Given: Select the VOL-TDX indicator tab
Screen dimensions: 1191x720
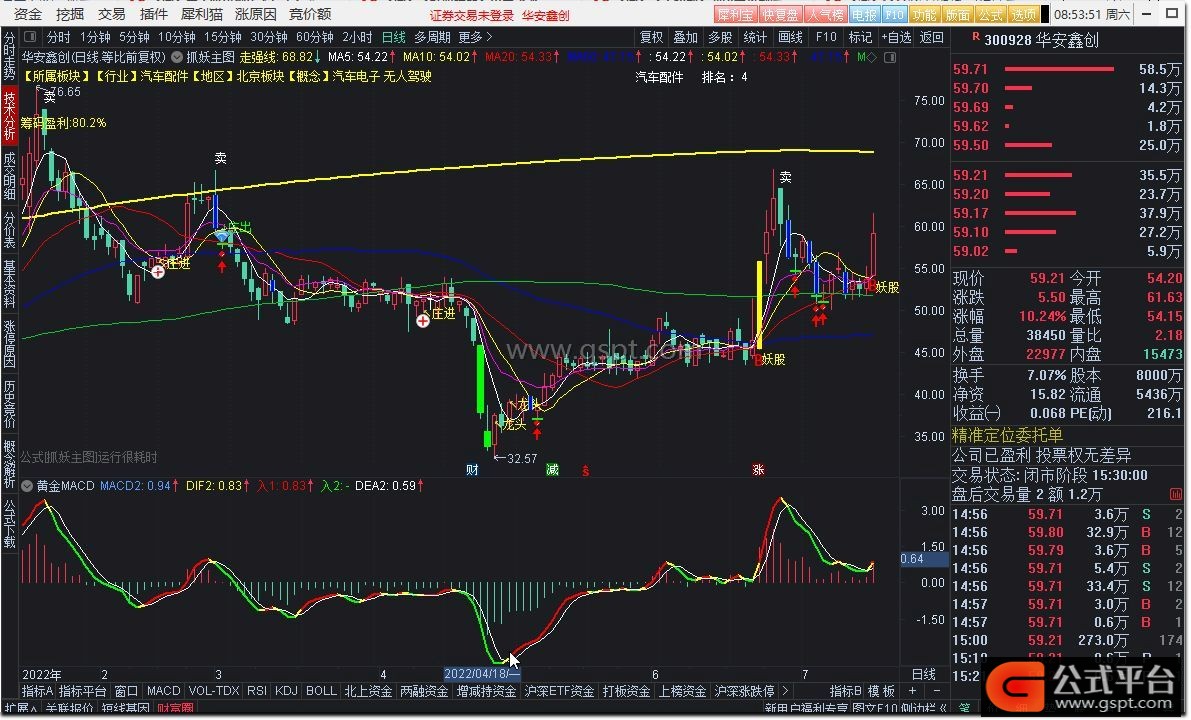Looking at the screenshot, I should point(213,690).
